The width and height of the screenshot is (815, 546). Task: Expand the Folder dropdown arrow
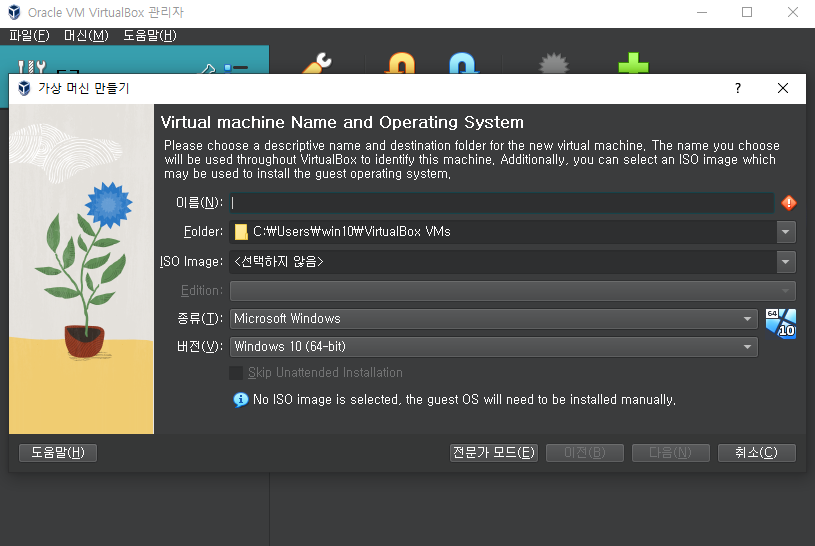coord(785,232)
